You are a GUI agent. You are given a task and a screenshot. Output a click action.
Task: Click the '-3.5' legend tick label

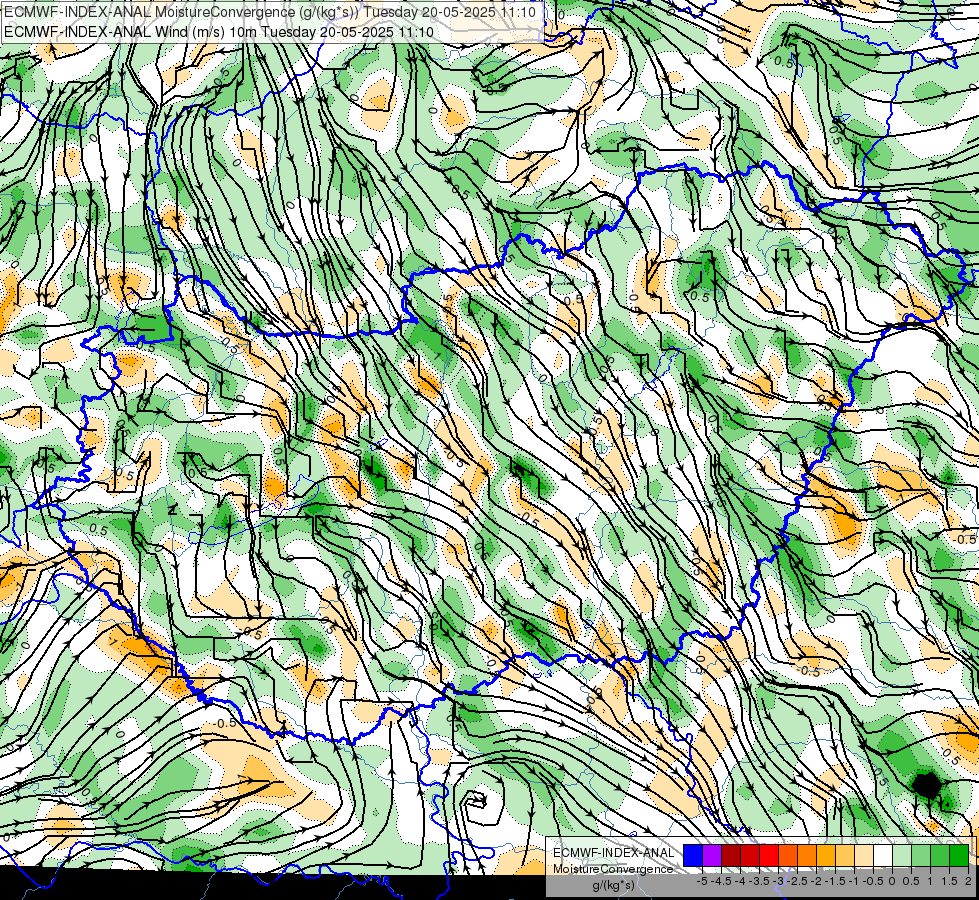point(760,881)
